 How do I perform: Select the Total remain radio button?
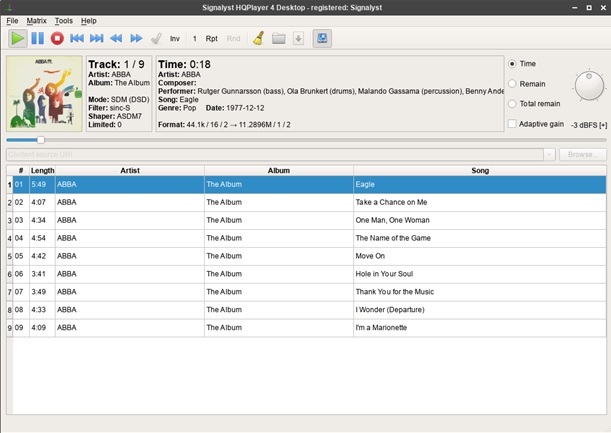(x=513, y=104)
